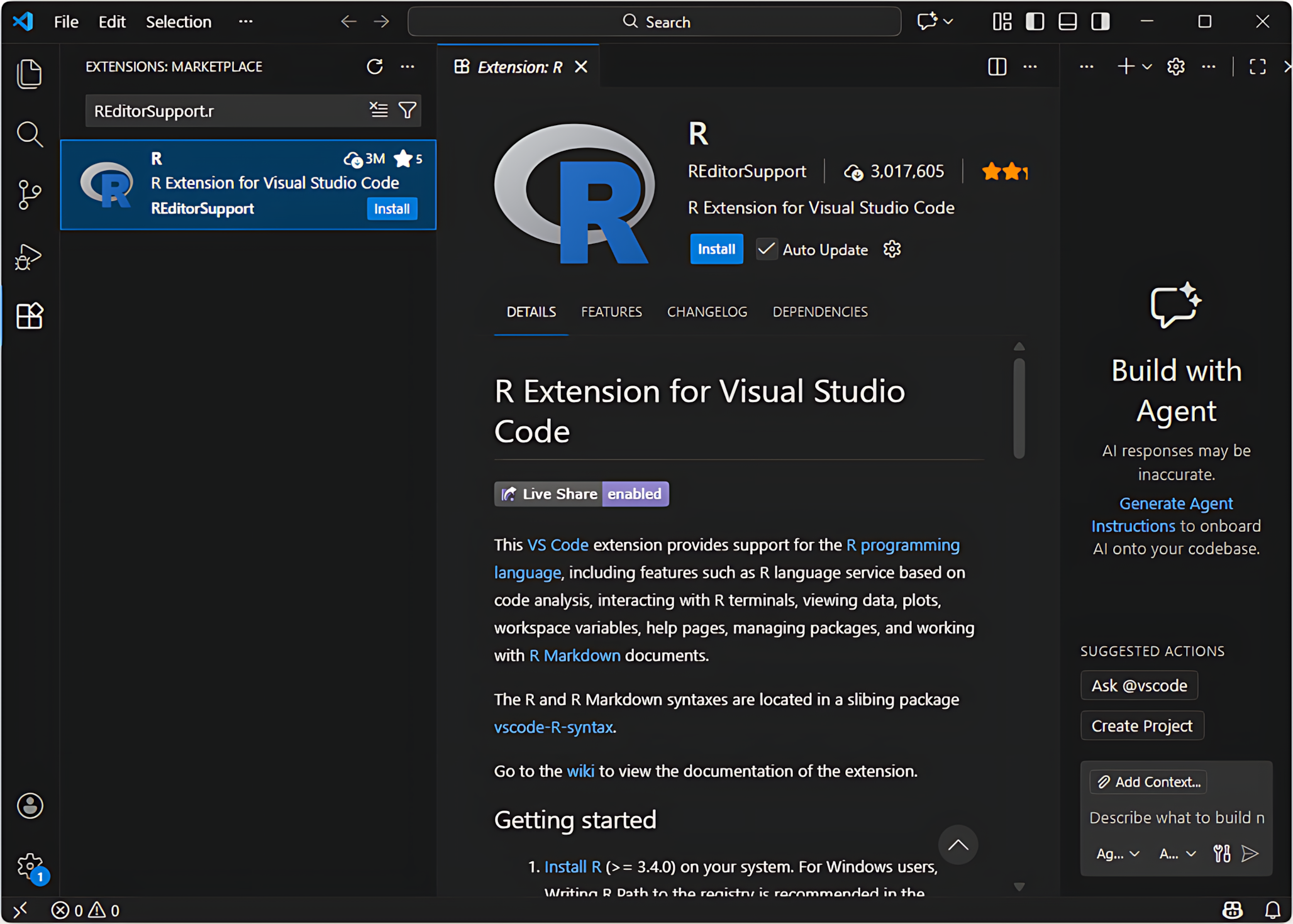Open the Agent mode dropdown in chat
Viewport: 1293px width, 924px height.
[1118, 854]
